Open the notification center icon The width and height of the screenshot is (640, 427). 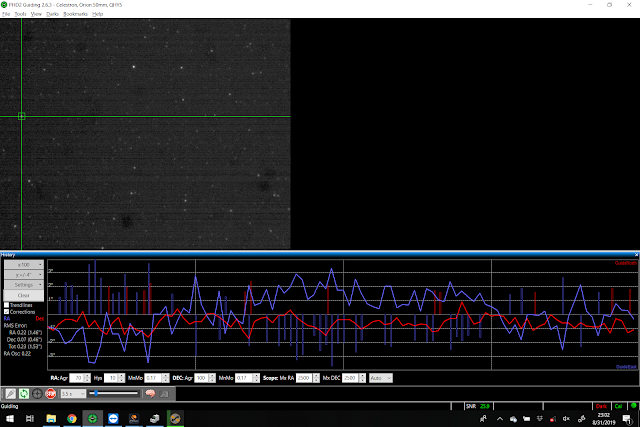pyautogui.click(x=627, y=419)
